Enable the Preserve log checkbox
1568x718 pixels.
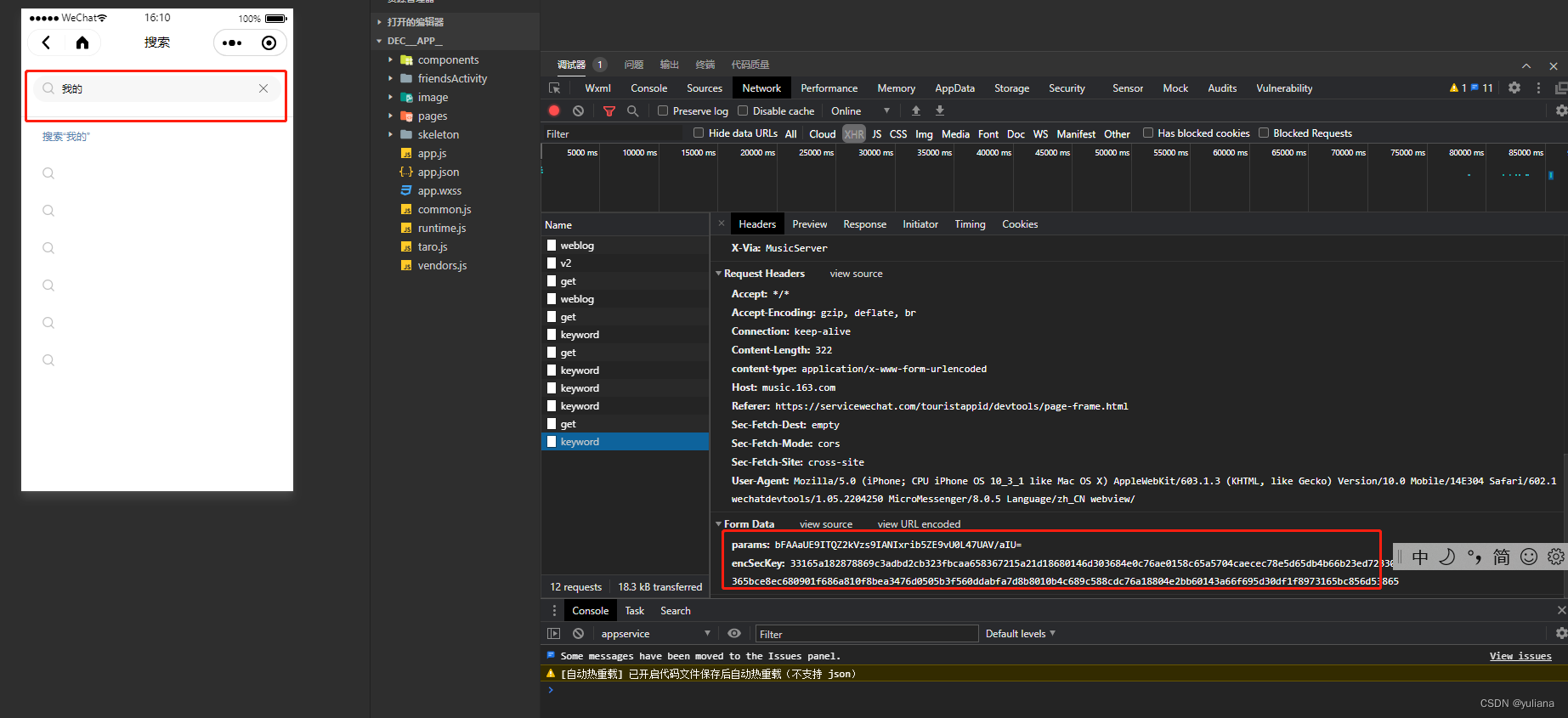[663, 110]
